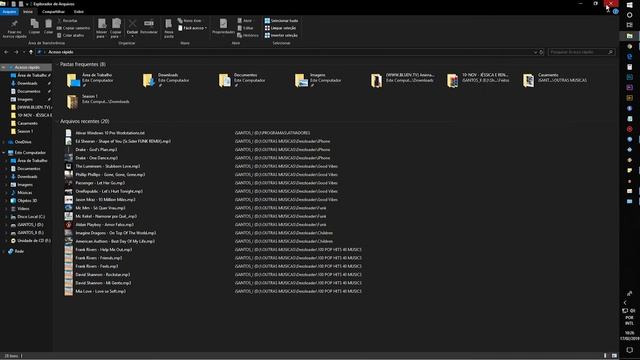
Task: Select Ativar Windows 10 Pro Workstations.txt
Action: pyautogui.click(x=110, y=133)
